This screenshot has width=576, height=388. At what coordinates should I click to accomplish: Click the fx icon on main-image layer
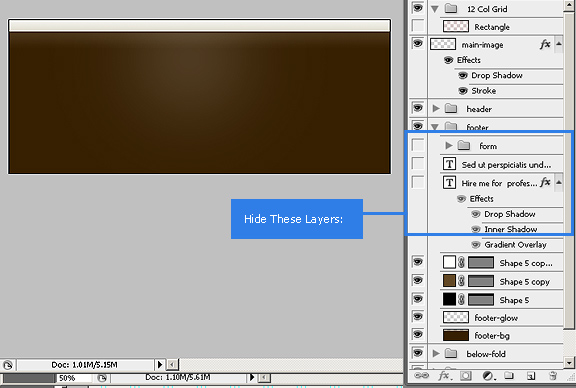point(545,44)
